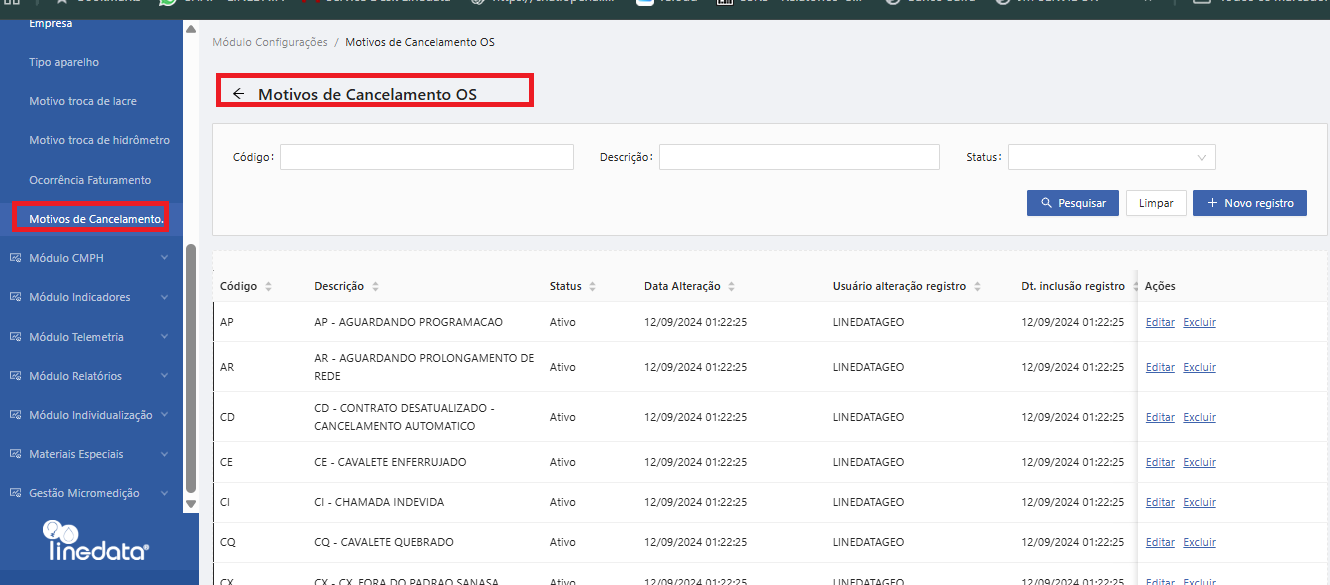Click the linedata logo in sidebar
The height and width of the screenshot is (585, 1330).
click(x=96, y=541)
